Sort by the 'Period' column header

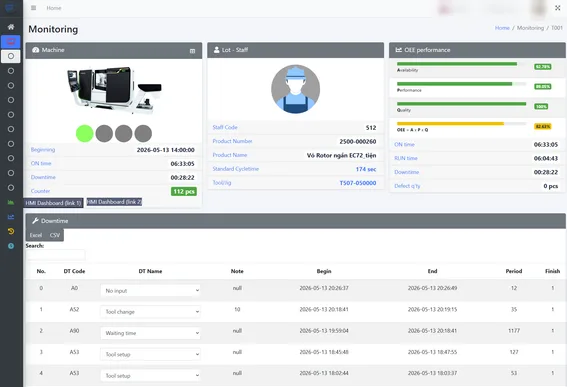click(x=514, y=271)
